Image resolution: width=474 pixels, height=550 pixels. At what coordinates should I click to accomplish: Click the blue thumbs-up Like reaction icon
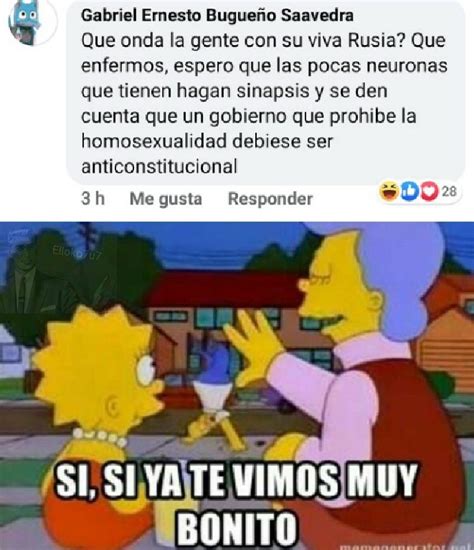(409, 191)
